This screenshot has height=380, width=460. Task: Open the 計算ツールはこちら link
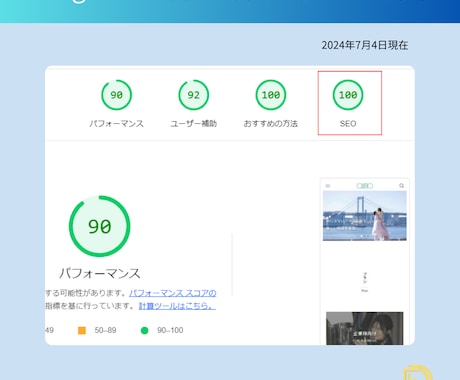point(177,306)
